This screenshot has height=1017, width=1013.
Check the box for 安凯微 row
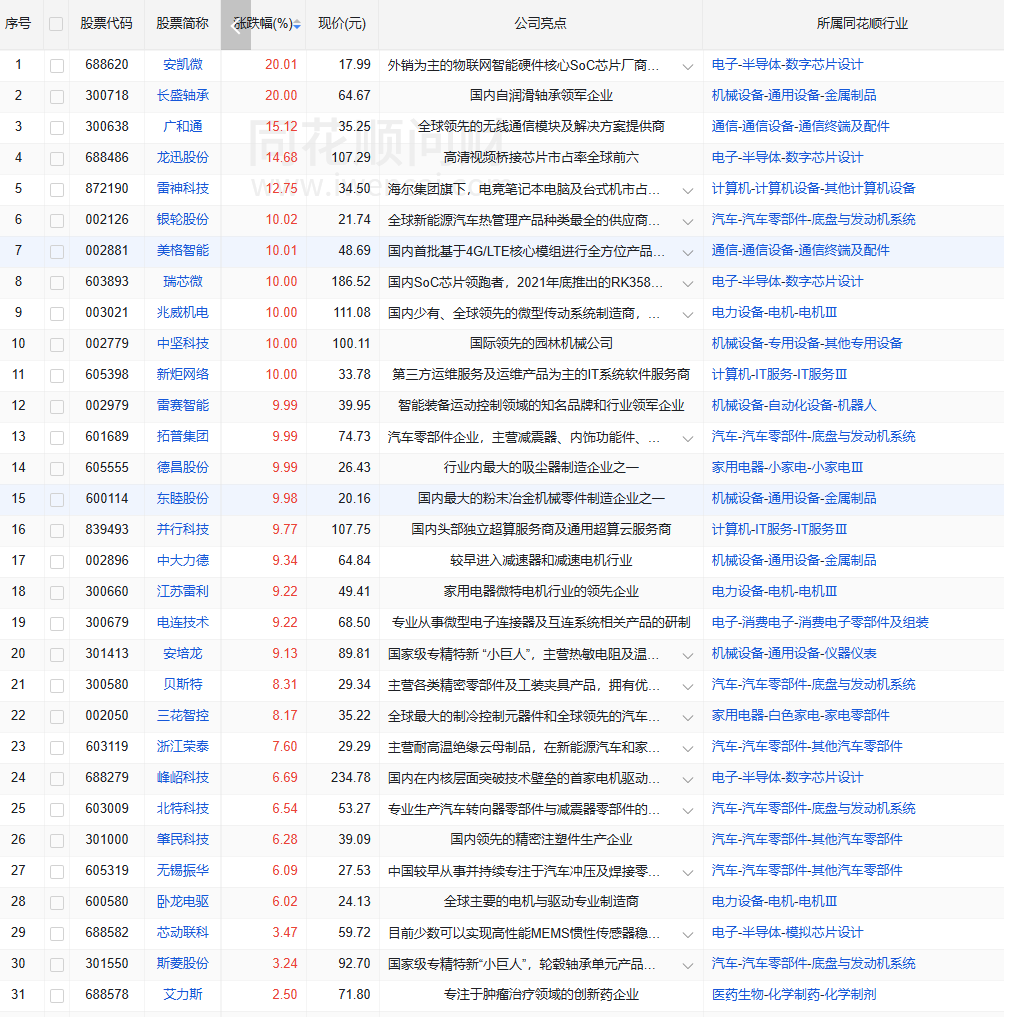[57, 66]
